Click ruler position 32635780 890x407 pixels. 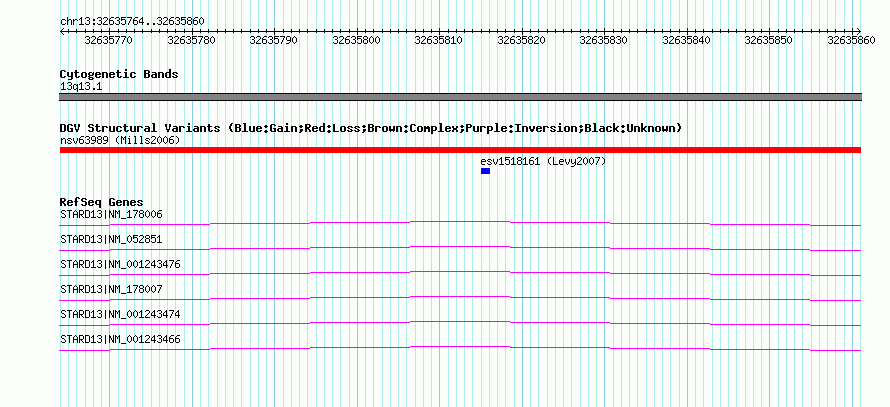(x=191, y=40)
